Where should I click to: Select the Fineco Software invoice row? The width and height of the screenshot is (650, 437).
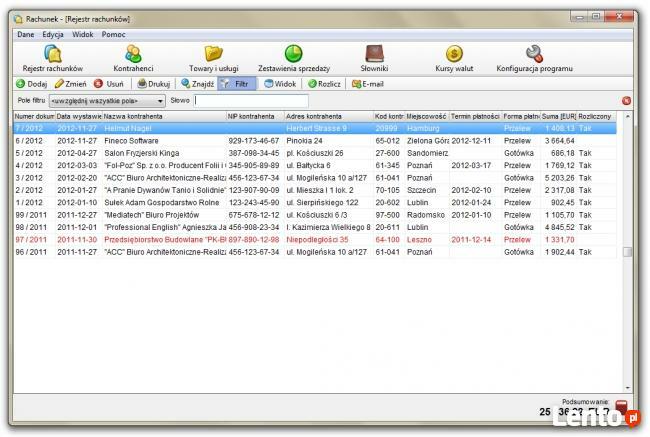coord(140,141)
